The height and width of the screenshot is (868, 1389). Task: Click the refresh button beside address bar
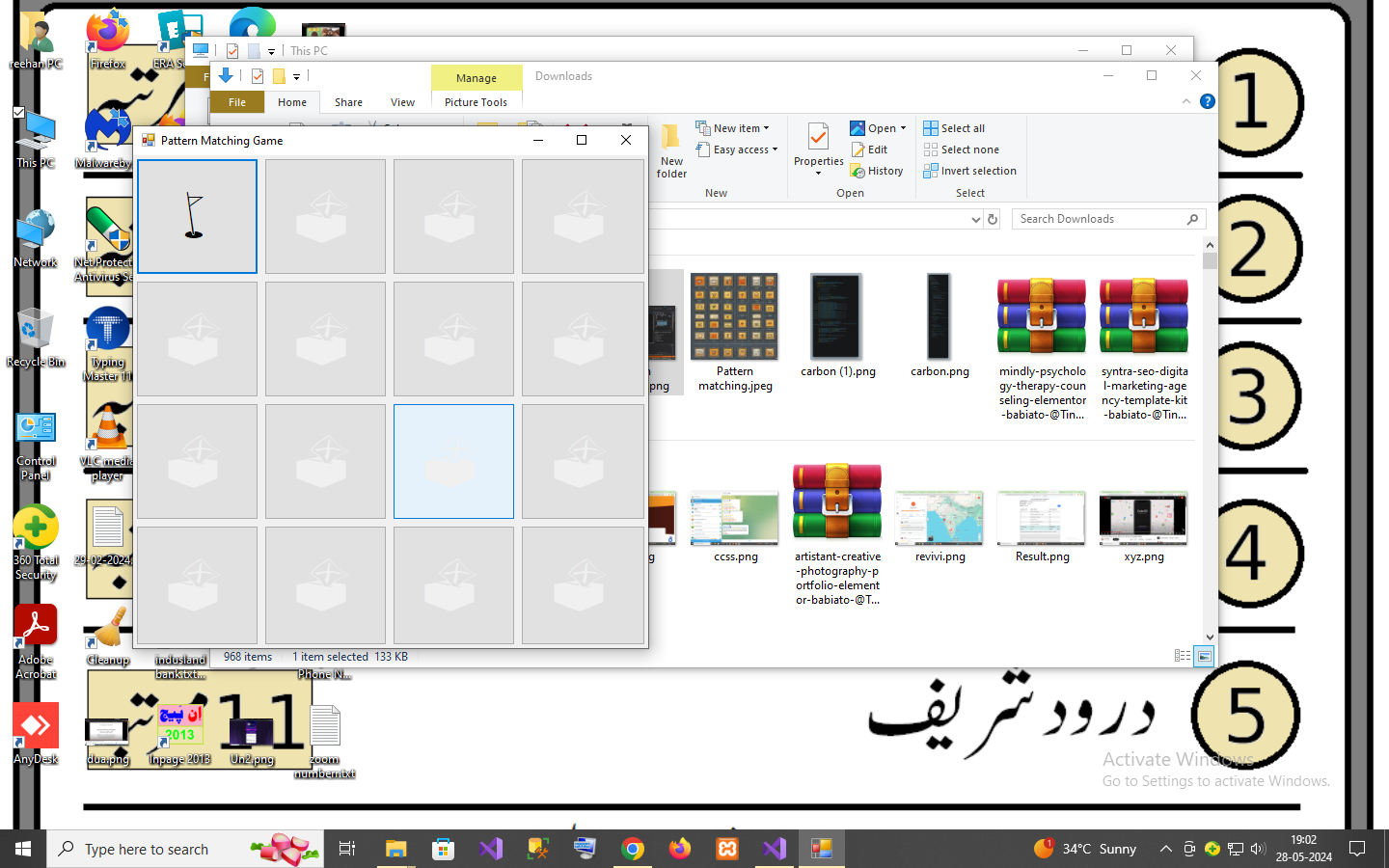993,219
